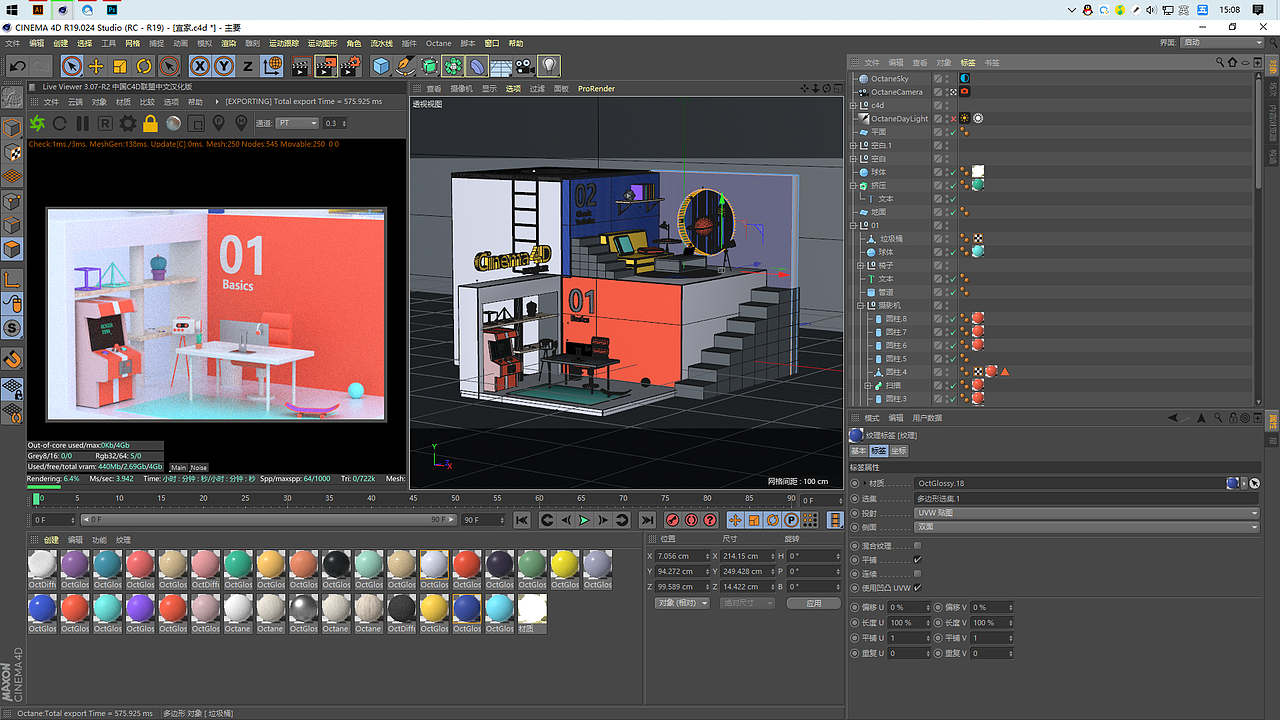
Task: Toggle the X axis lock
Action: (x=200, y=66)
